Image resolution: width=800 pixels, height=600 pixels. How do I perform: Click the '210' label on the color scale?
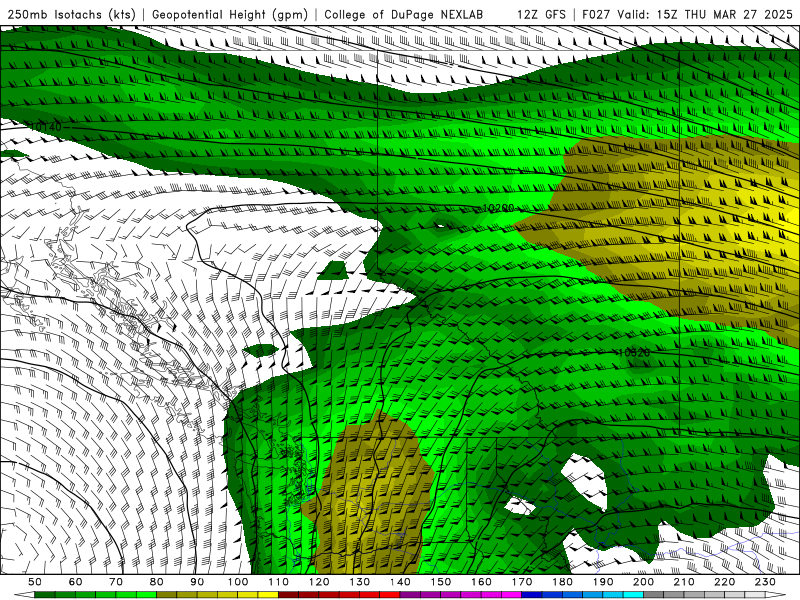click(684, 582)
